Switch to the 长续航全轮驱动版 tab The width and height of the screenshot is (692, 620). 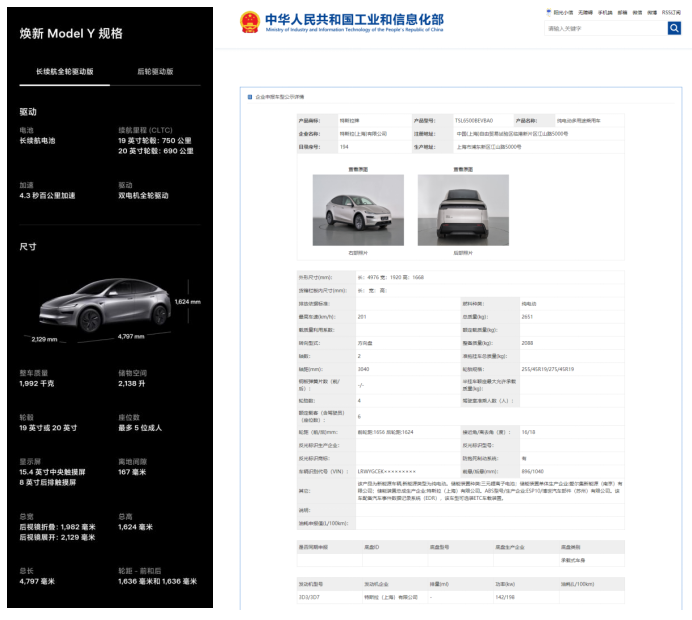[64, 71]
